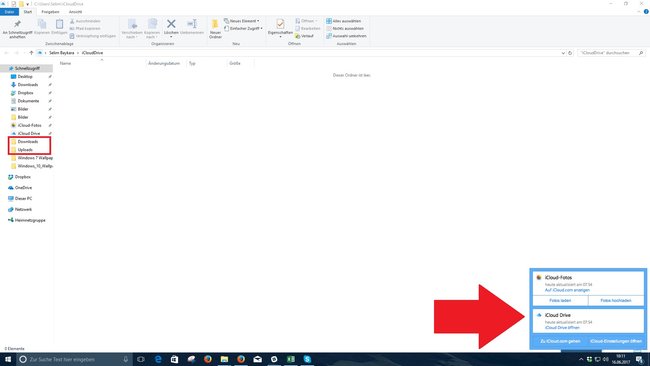Screen dimensions: 650x366
Task: Open the Action Center notification icon
Action: (x=640, y=359)
